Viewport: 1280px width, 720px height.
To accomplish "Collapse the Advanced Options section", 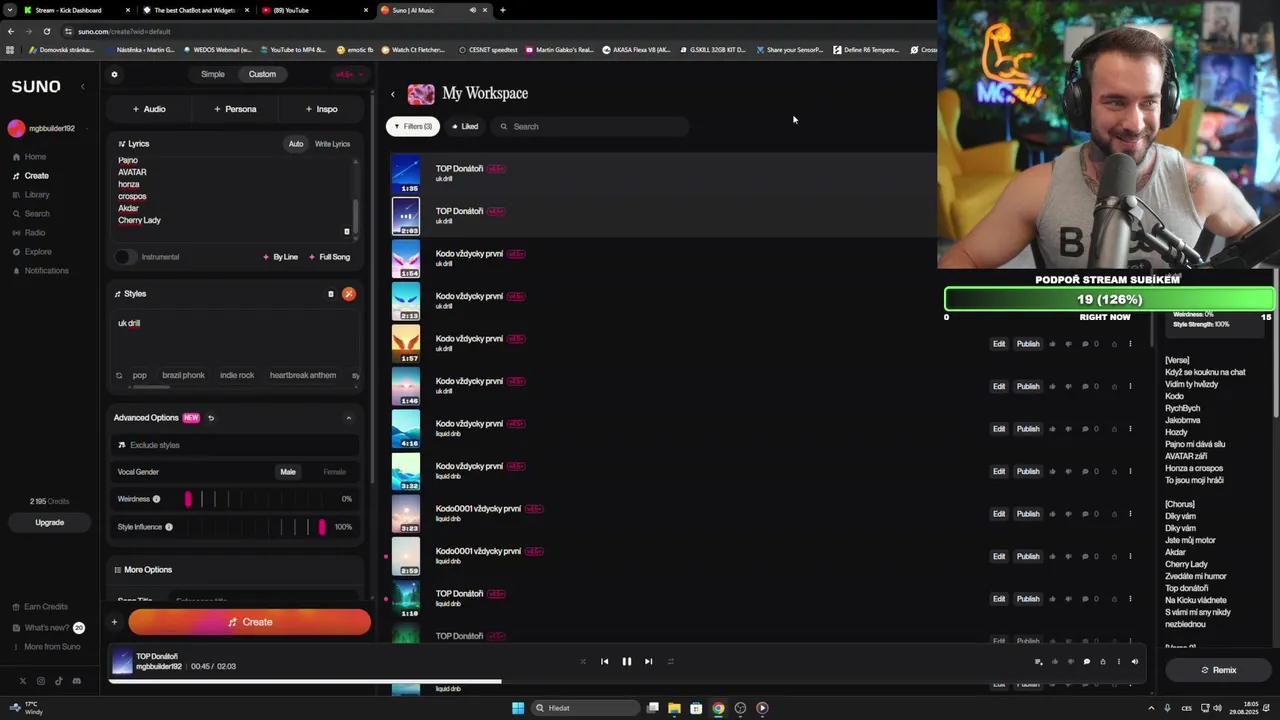I will pyautogui.click(x=349, y=418).
